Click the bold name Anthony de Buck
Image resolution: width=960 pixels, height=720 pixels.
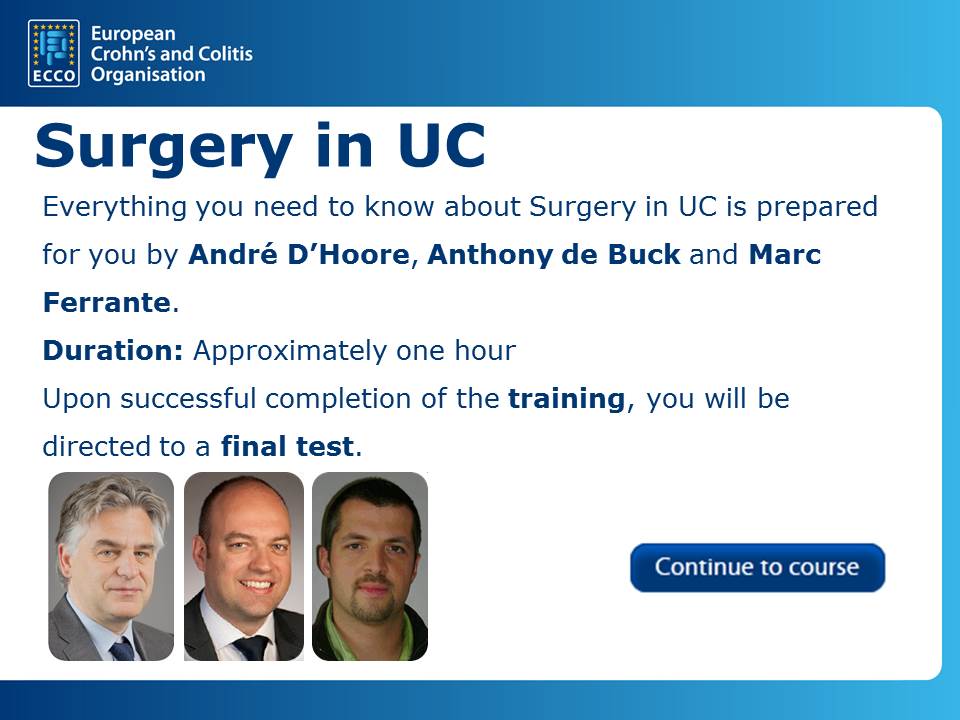[554, 255]
